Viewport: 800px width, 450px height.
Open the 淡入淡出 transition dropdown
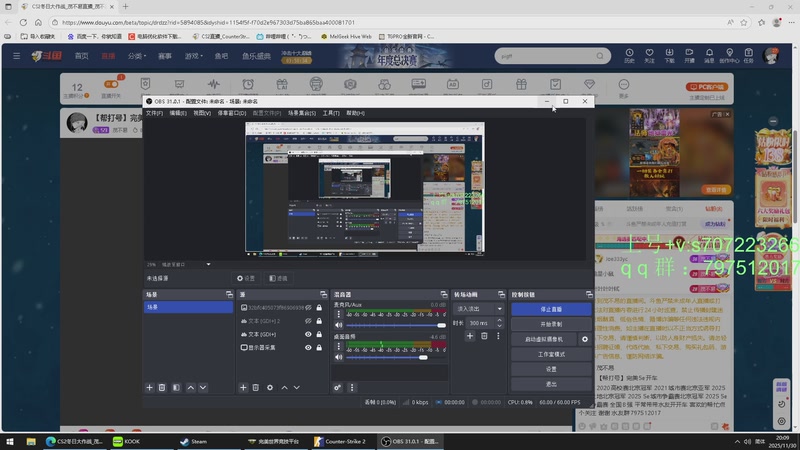479,309
